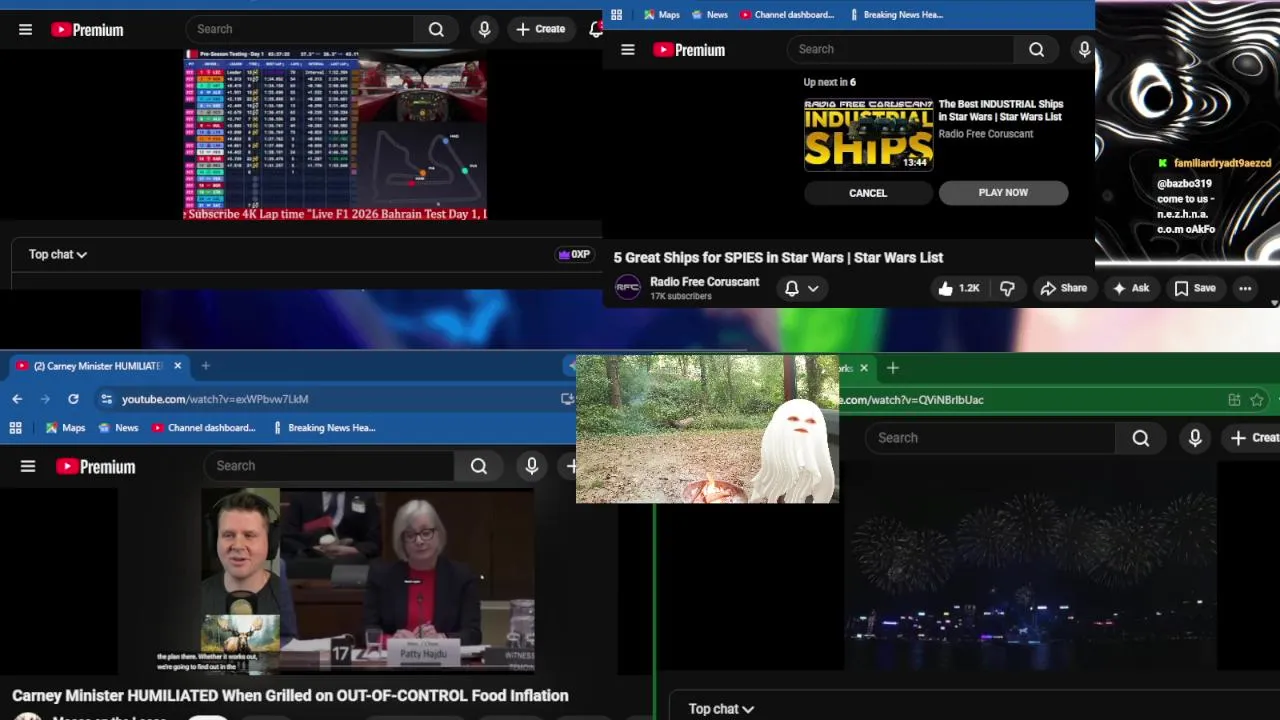The height and width of the screenshot is (720, 1280).
Task: Bookmark the page with the star icon
Action: click(1257, 400)
